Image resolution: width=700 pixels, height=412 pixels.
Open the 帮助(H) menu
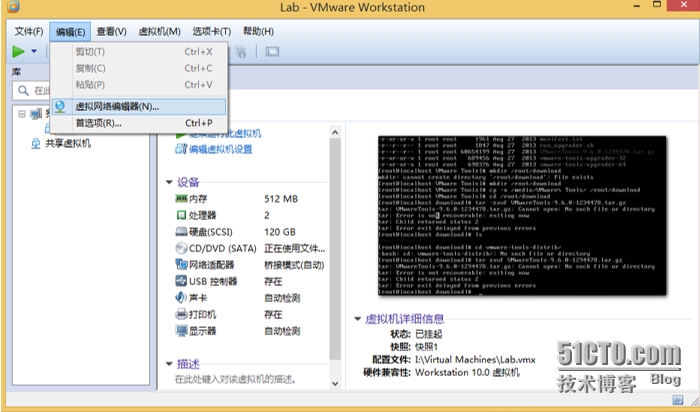258,32
